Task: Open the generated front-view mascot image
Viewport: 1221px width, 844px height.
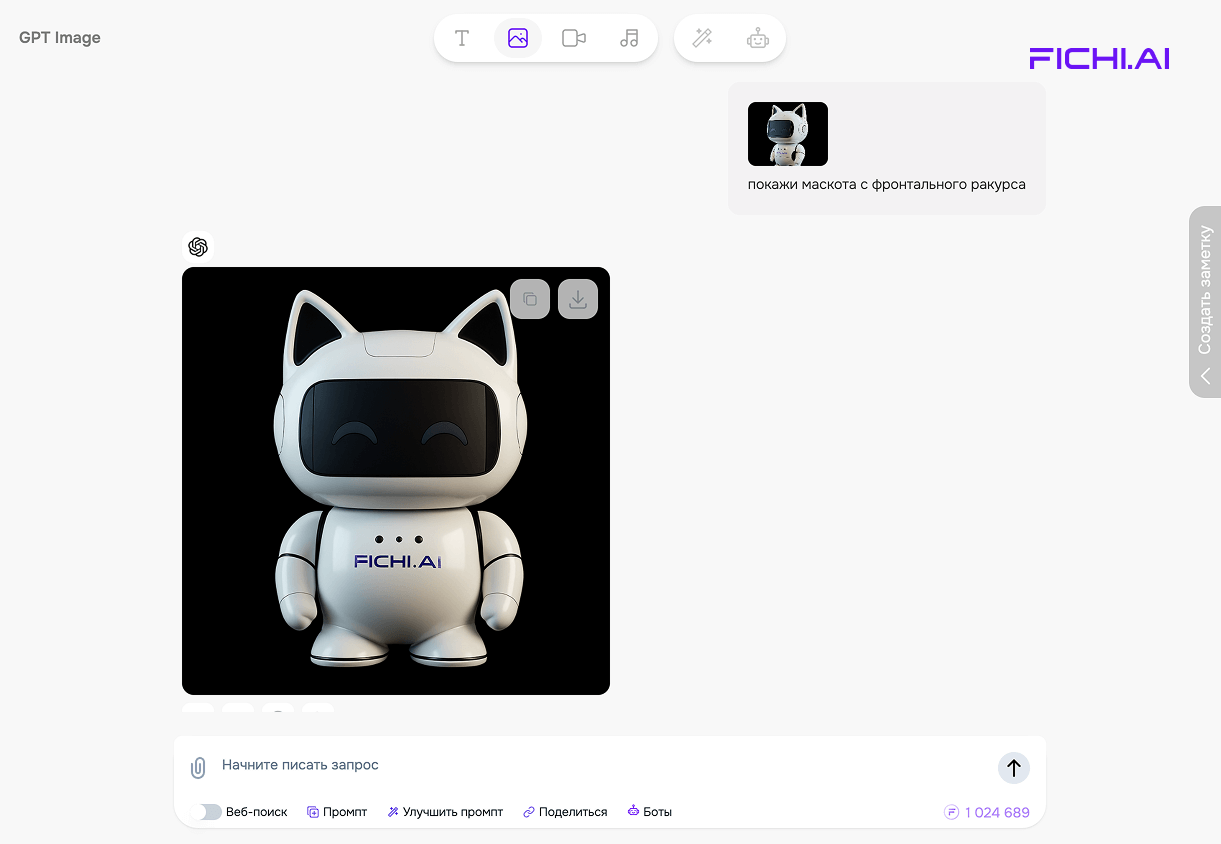Action: (396, 481)
